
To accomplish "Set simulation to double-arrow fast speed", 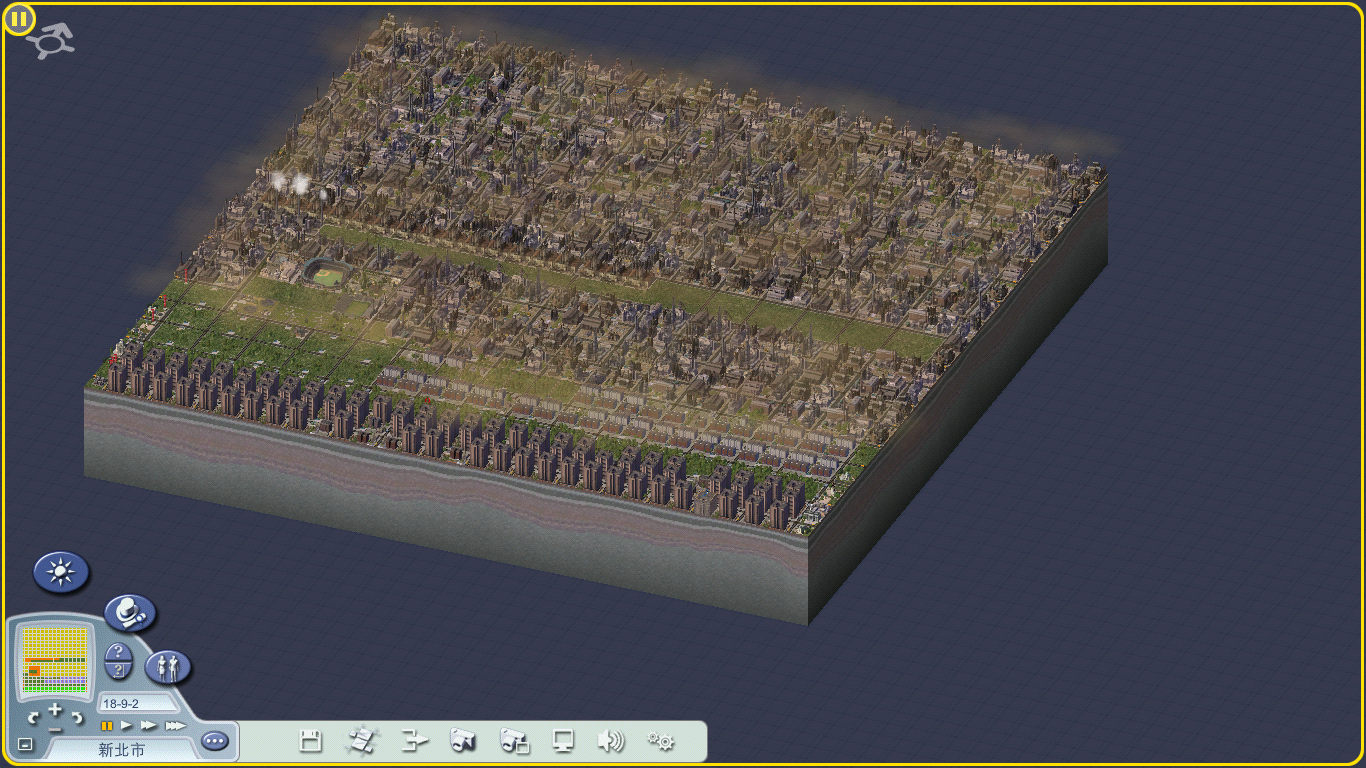I will [x=149, y=725].
